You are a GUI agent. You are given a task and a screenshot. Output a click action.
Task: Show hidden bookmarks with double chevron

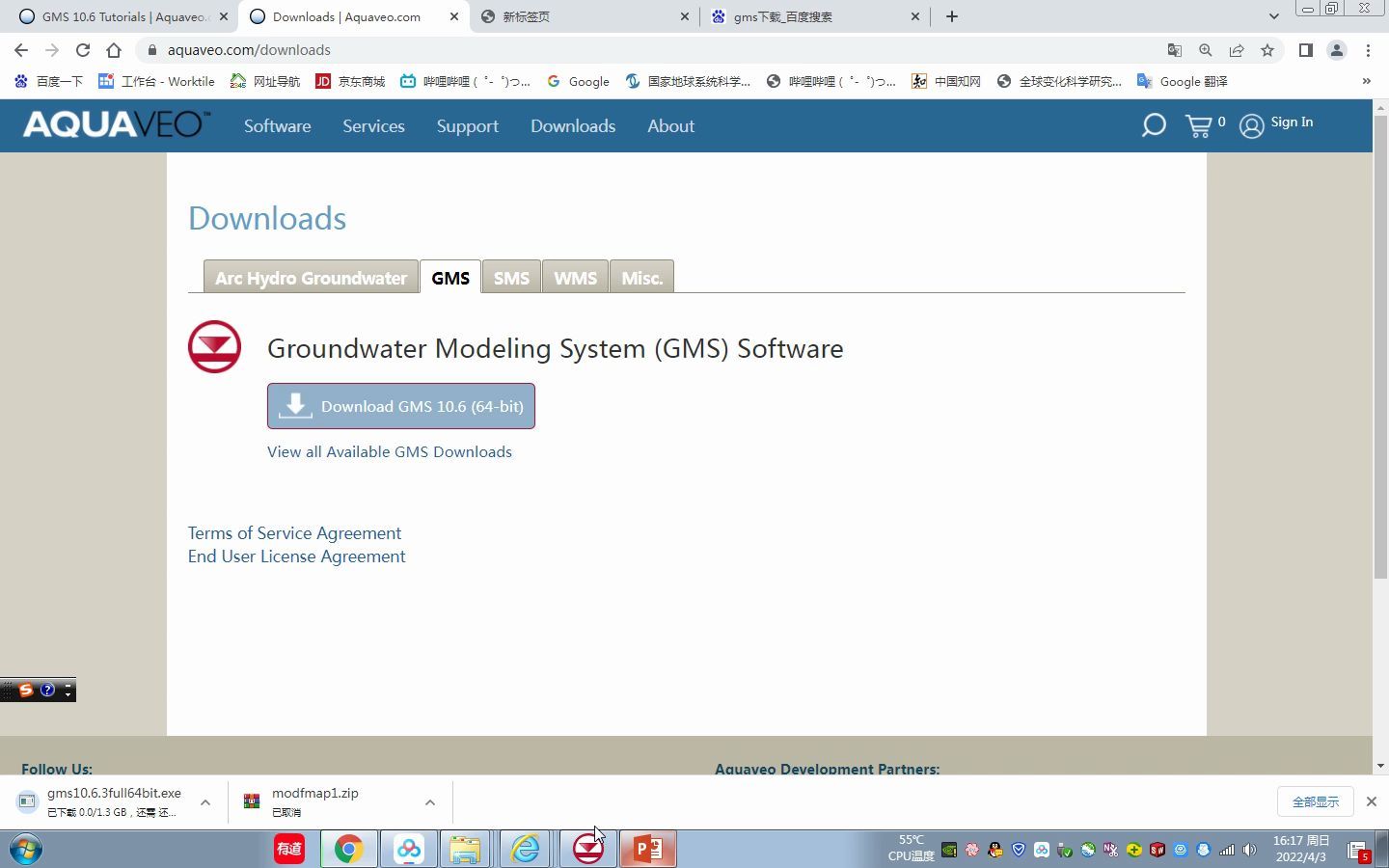[1366, 81]
